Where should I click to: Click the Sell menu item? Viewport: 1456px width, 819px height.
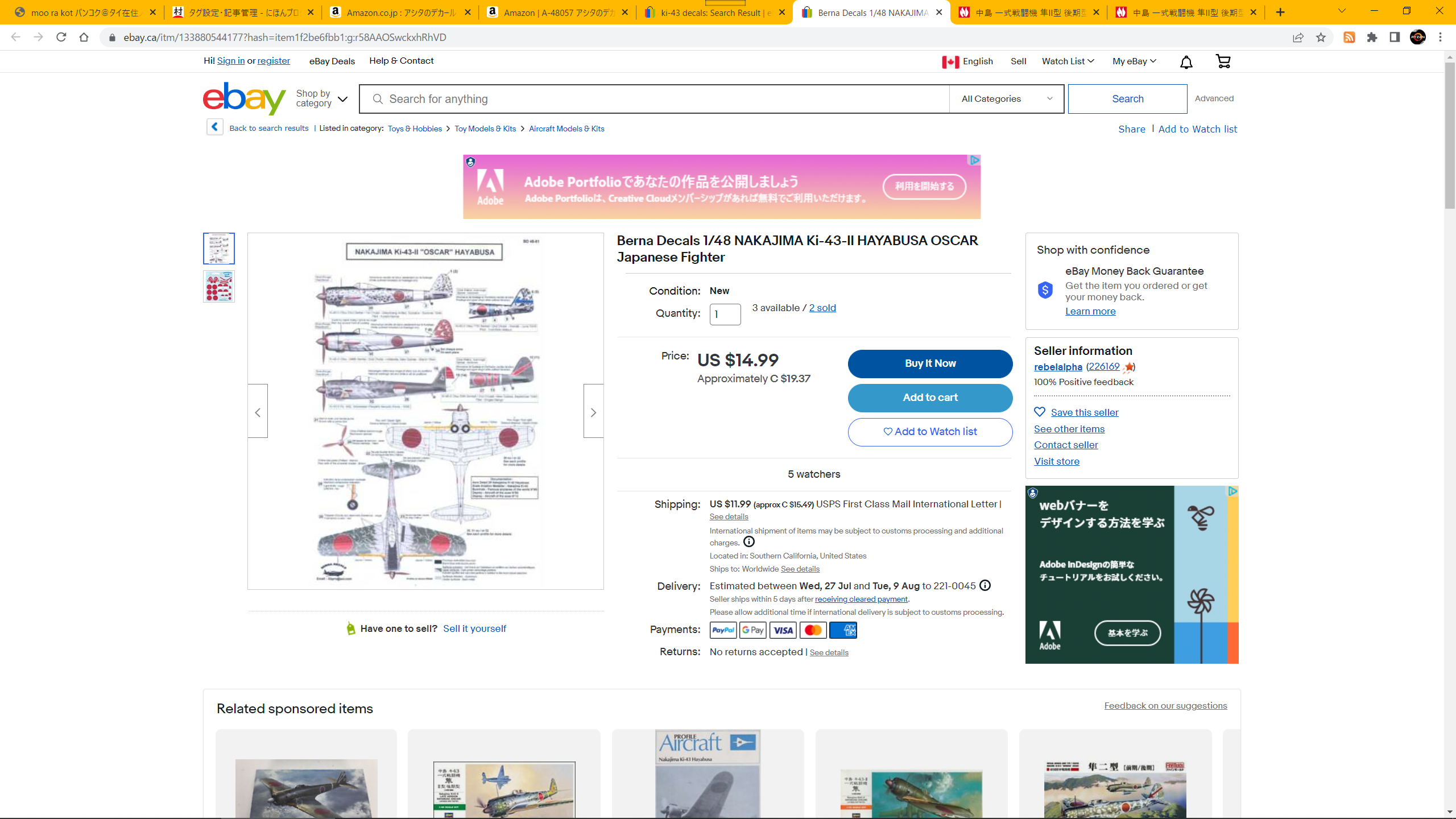click(1018, 61)
